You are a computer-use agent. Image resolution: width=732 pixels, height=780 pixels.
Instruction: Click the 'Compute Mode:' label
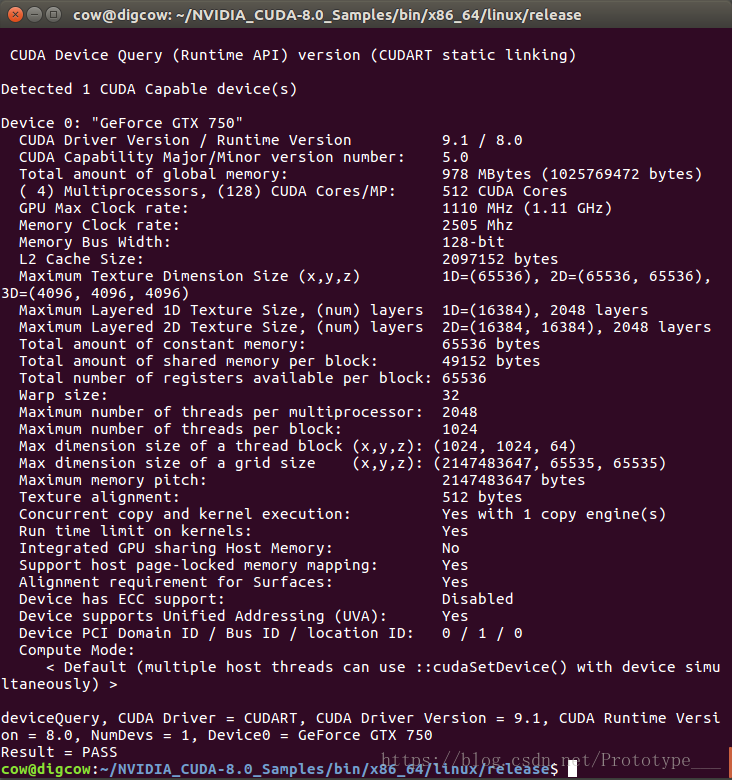(77, 650)
